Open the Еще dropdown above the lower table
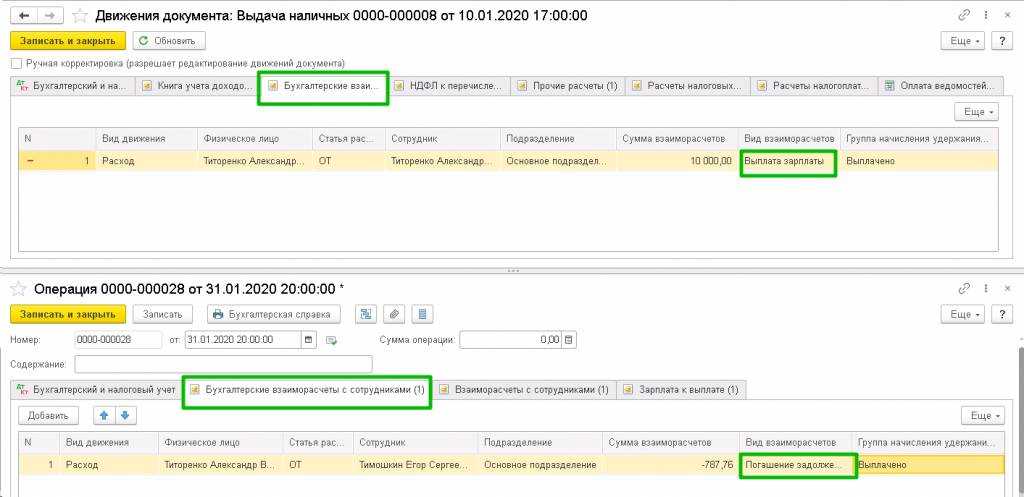Screen dimensions: 1024x497 click(x=982, y=415)
